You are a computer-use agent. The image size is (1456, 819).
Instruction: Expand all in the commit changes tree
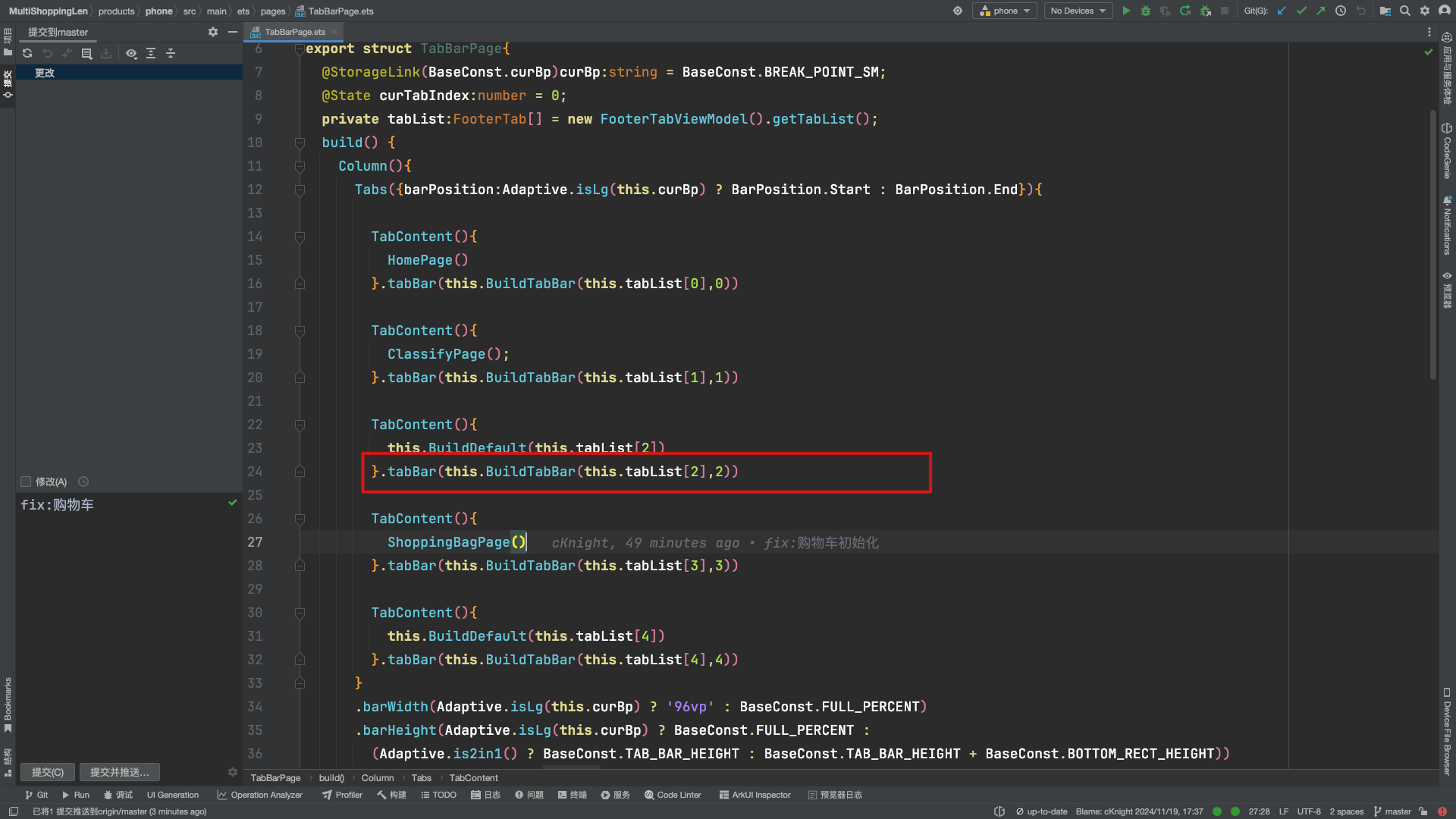pyautogui.click(x=151, y=53)
